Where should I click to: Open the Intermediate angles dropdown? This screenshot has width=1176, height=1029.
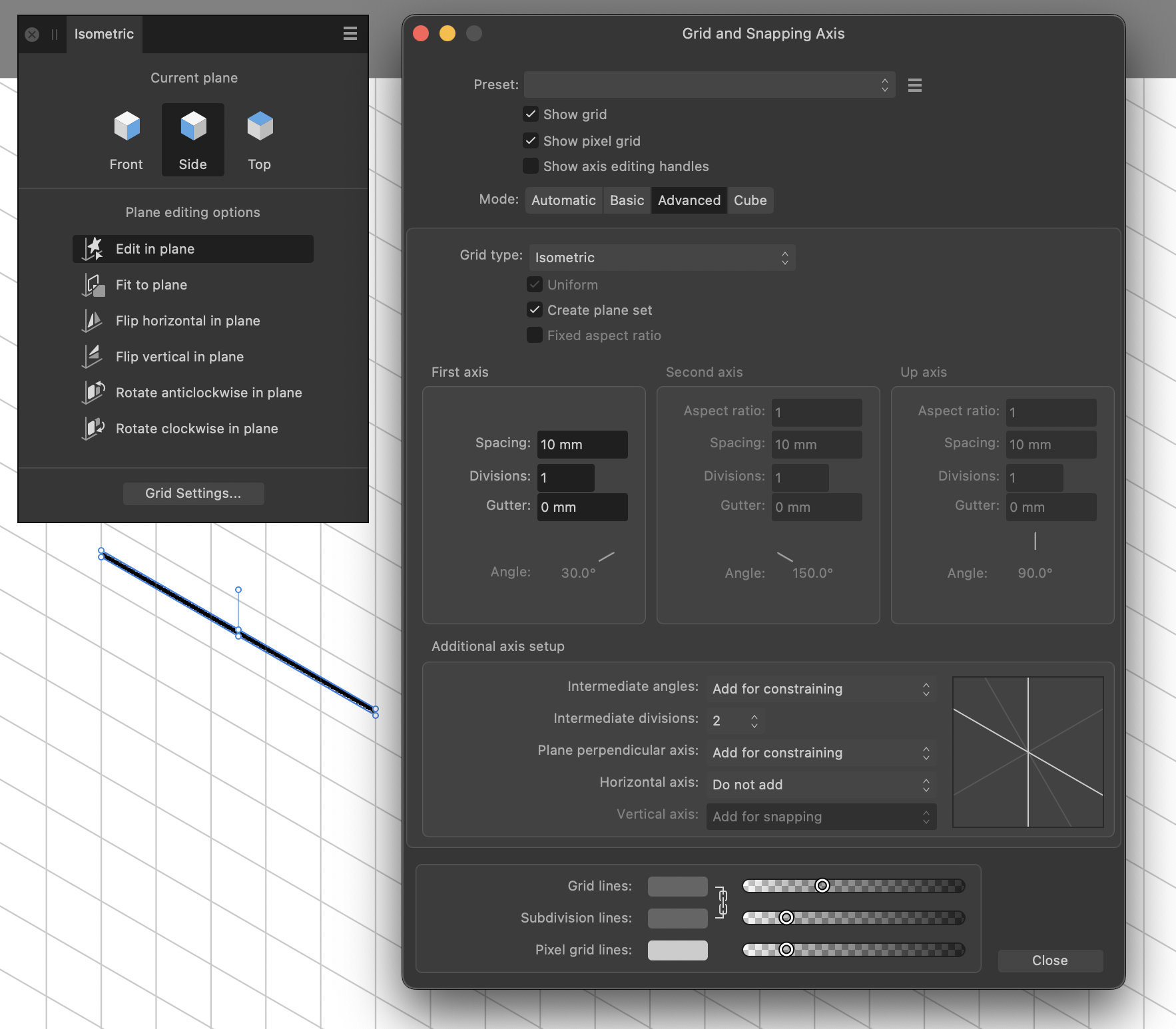[x=822, y=689]
